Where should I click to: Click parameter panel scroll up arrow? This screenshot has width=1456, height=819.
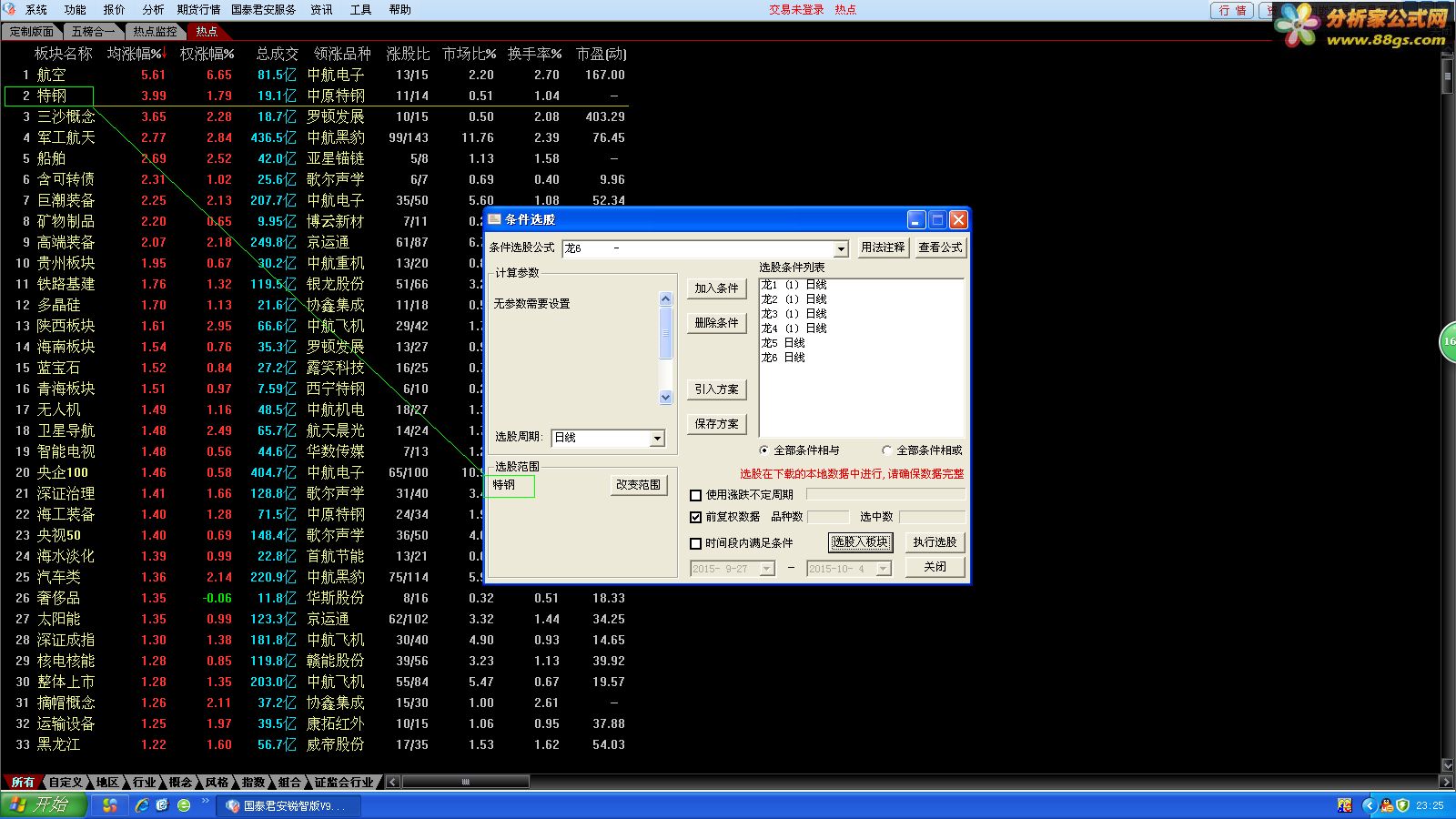pyautogui.click(x=665, y=298)
